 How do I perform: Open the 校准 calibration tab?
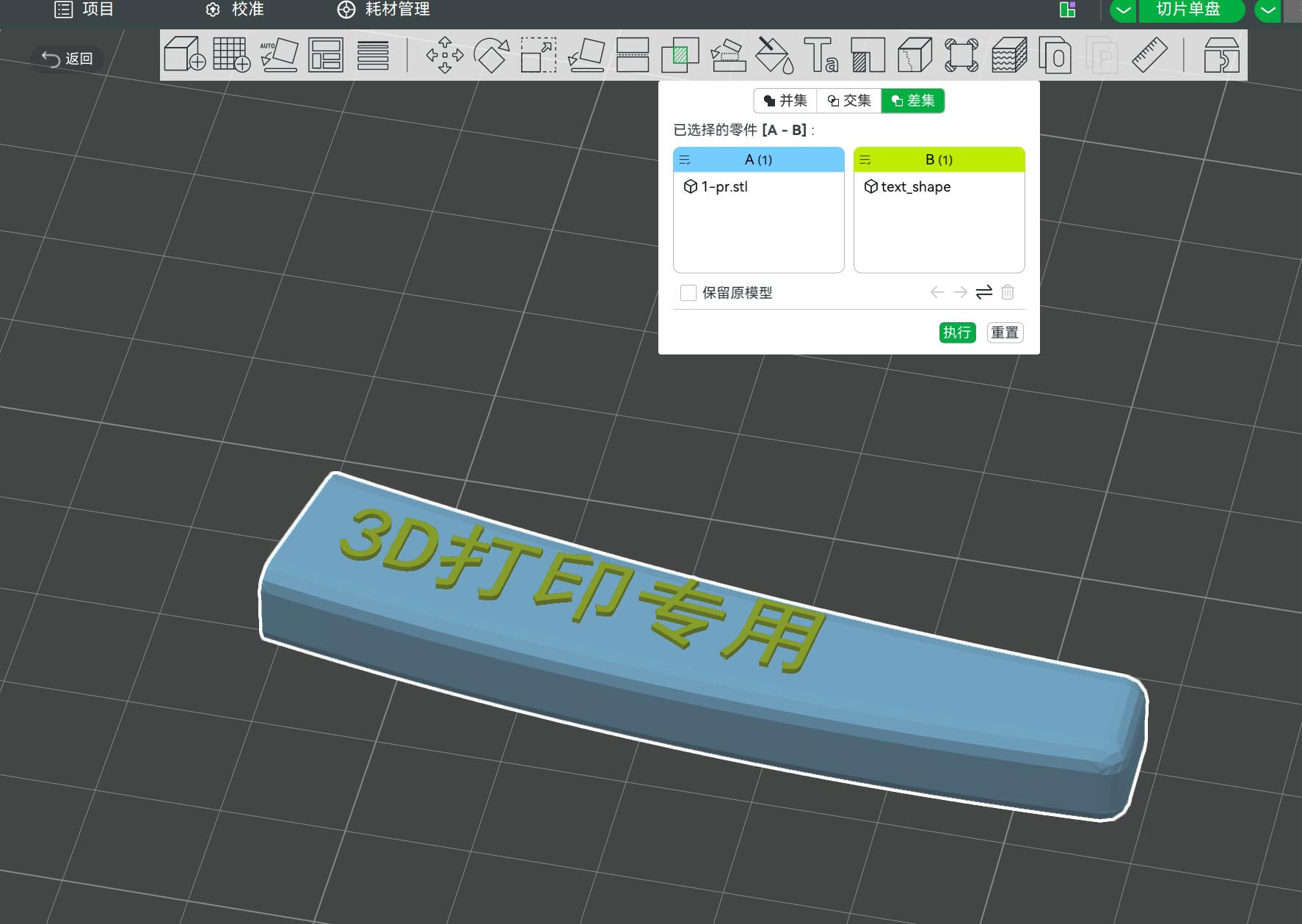(x=235, y=10)
